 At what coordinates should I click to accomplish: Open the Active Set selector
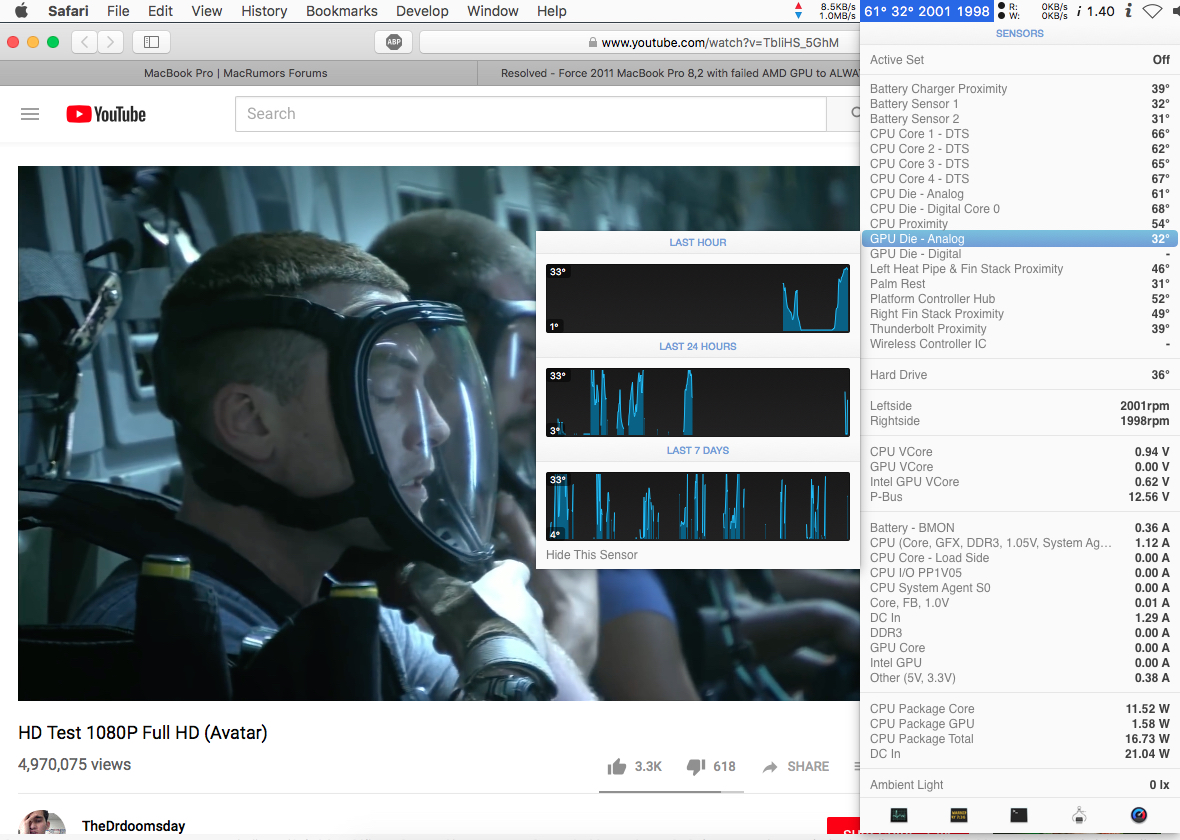click(x=1020, y=59)
